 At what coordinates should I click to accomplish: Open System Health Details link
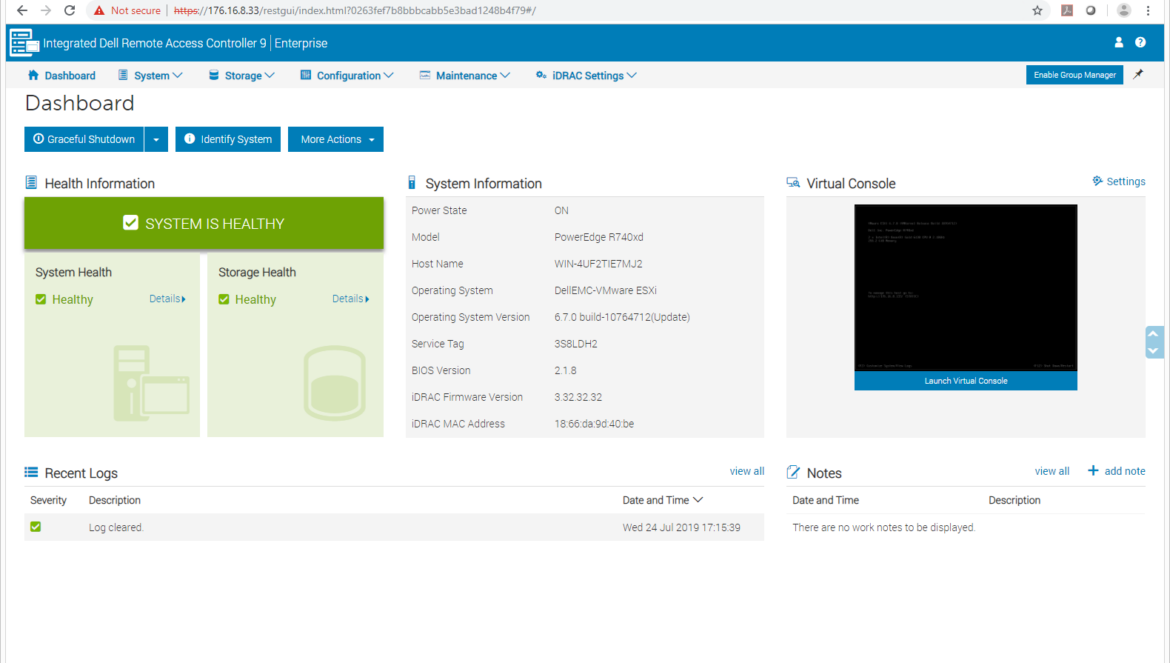point(167,298)
